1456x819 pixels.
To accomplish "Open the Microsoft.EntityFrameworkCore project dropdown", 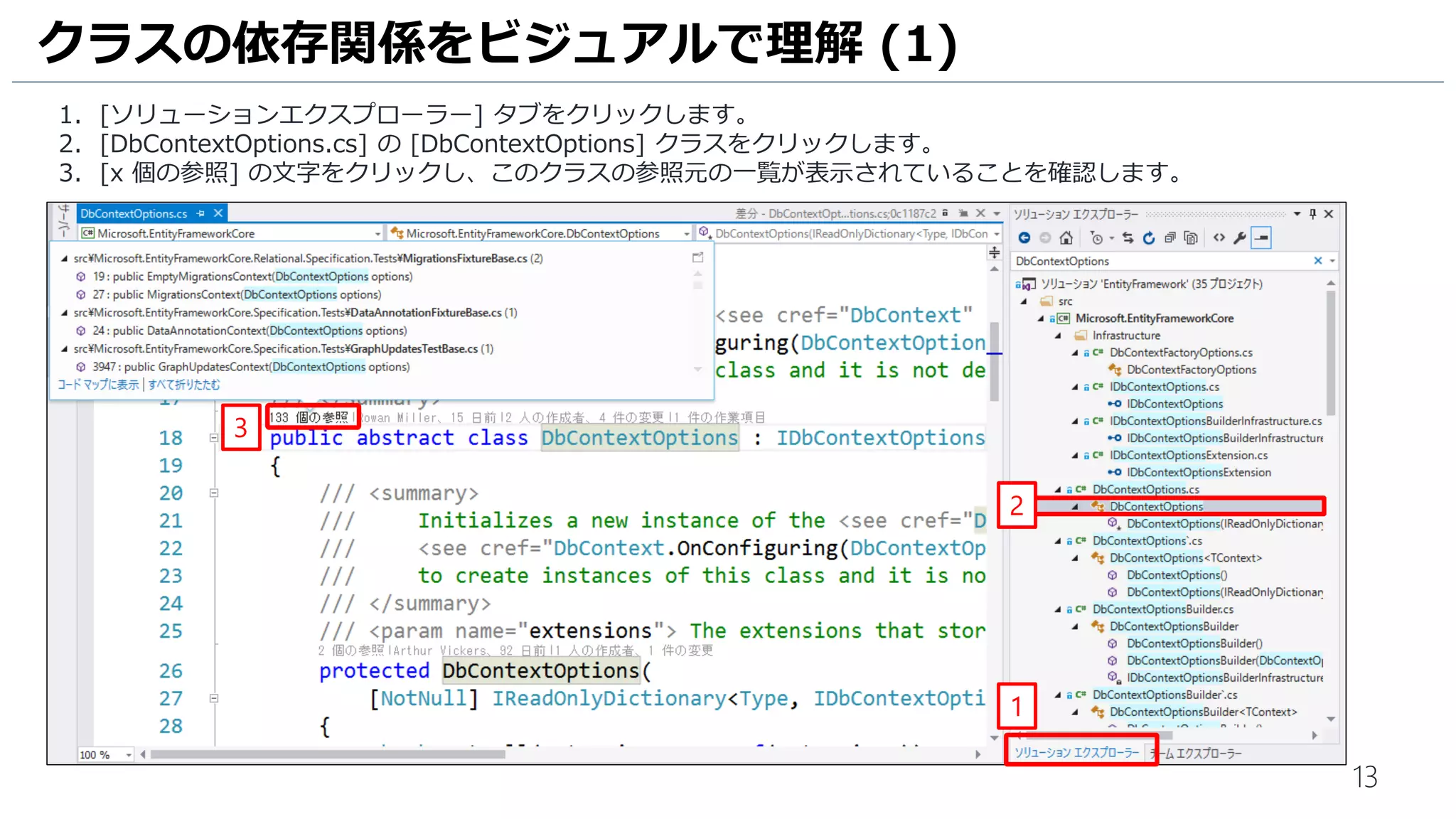I will click(378, 234).
